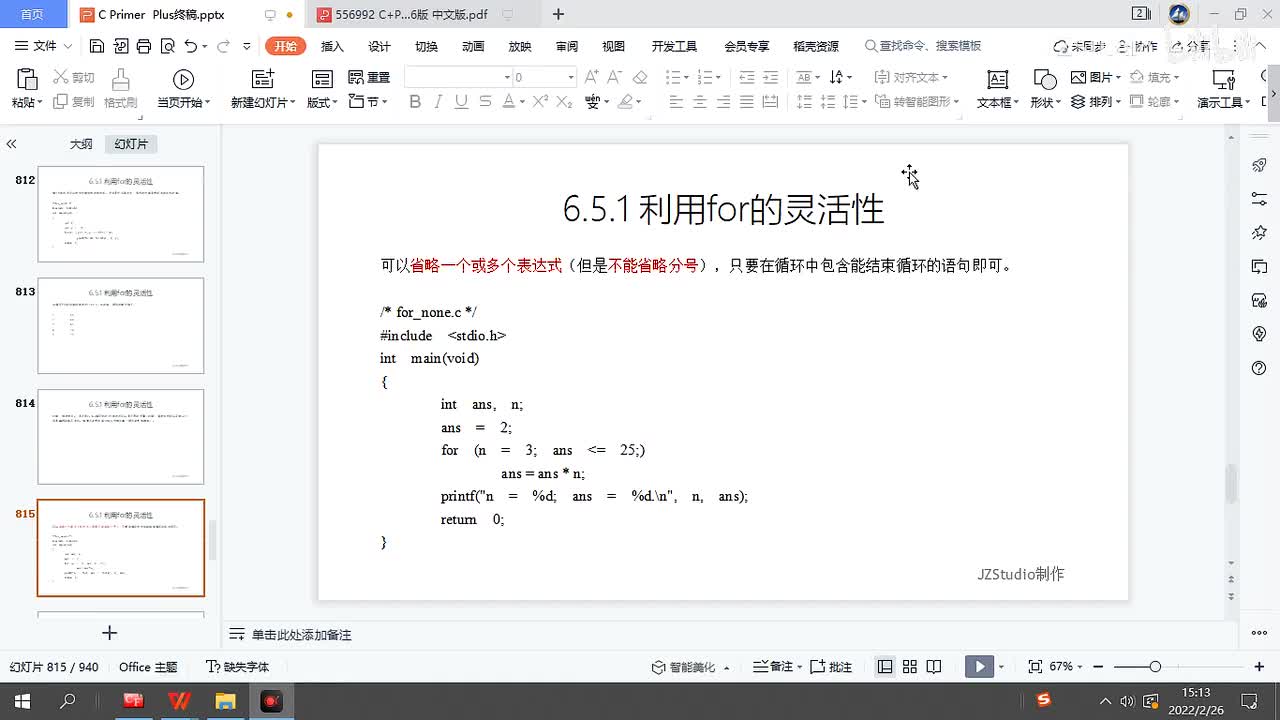This screenshot has width=1280, height=720.
Task: Switch to Reading view book icon
Action: tap(934, 667)
